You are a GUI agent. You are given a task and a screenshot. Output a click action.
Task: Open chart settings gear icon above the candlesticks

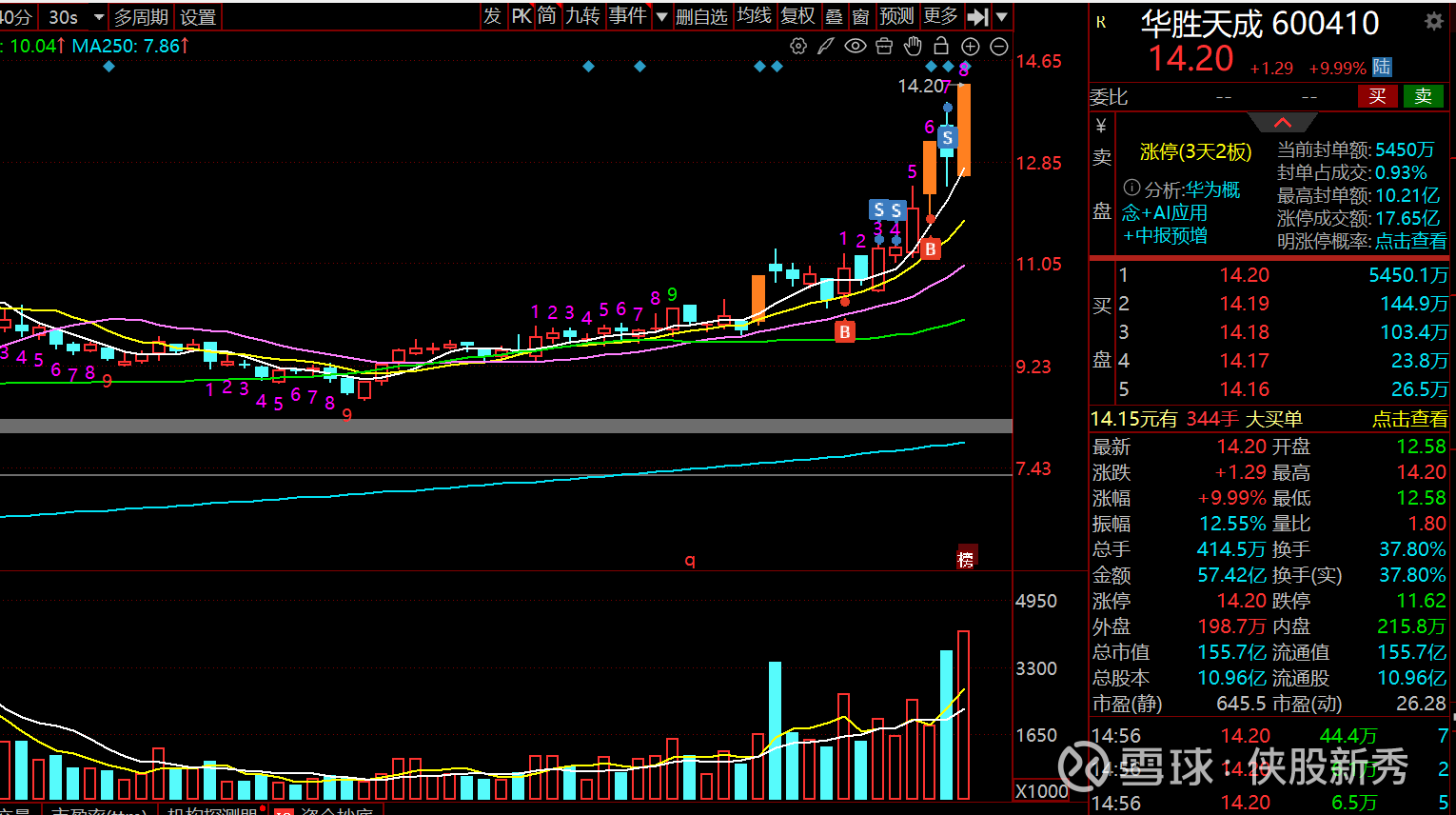798,46
